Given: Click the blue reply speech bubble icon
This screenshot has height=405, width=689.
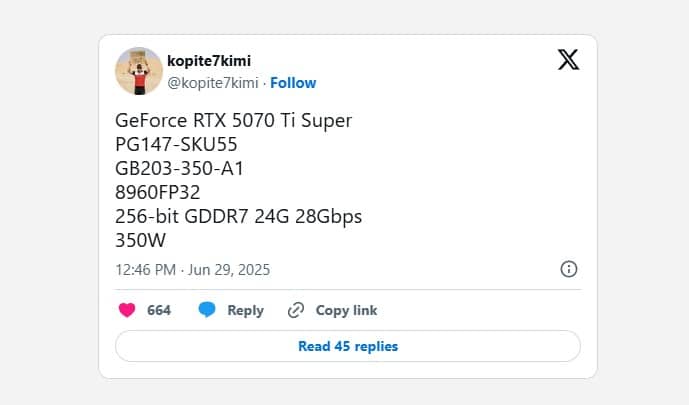Looking at the screenshot, I should pyautogui.click(x=207, y=310).
